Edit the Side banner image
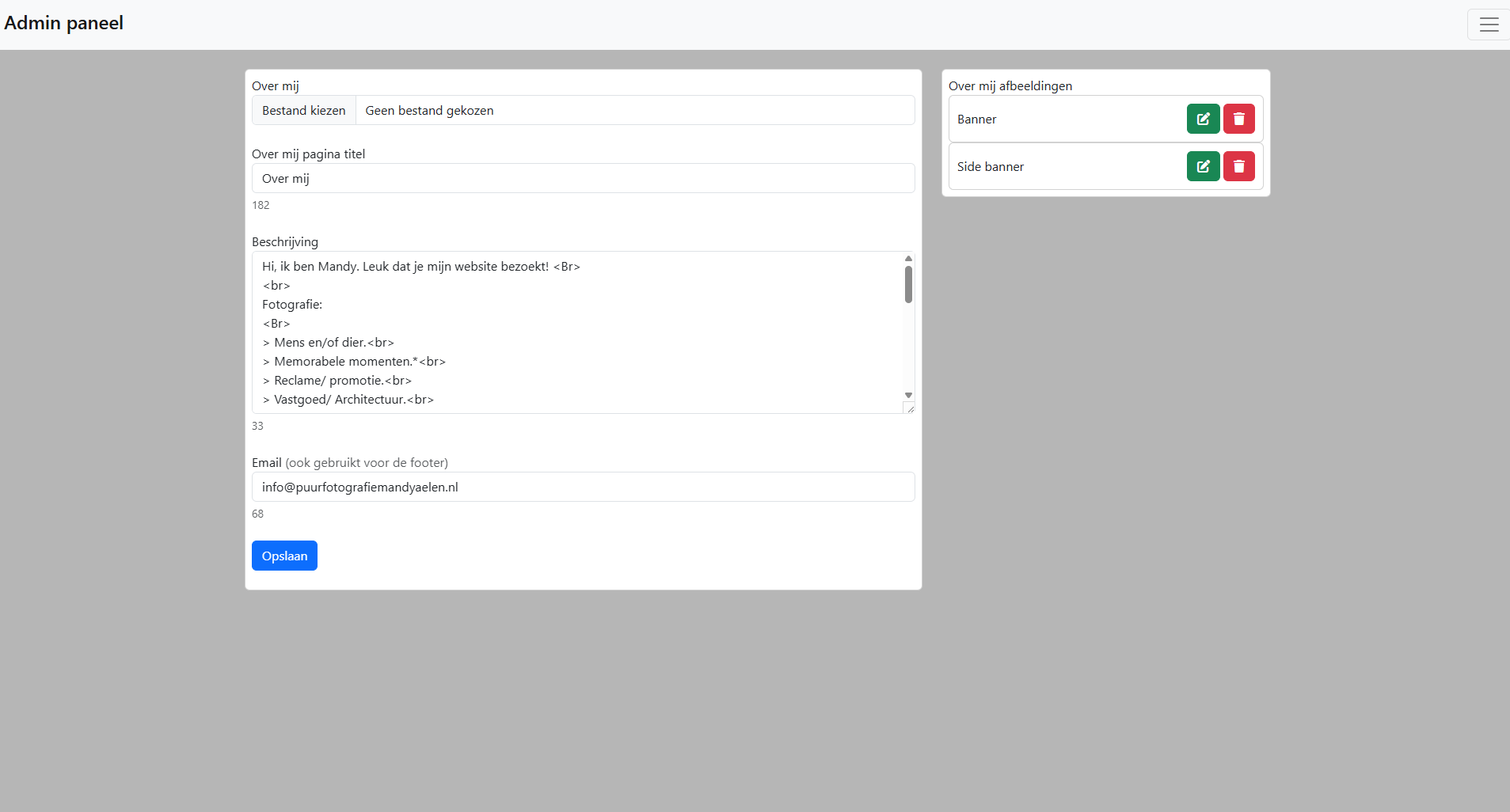 pyautogui.click(x=1203, y=166)
